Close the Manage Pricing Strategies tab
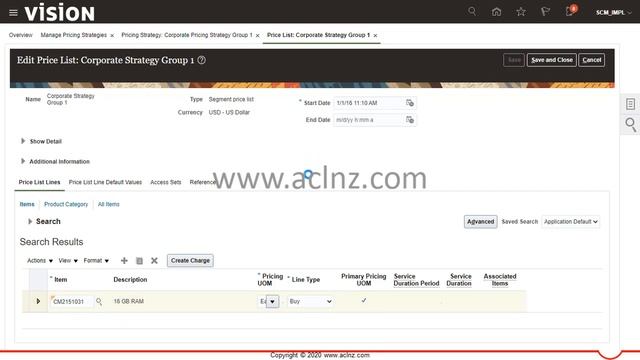 (112, 36)
